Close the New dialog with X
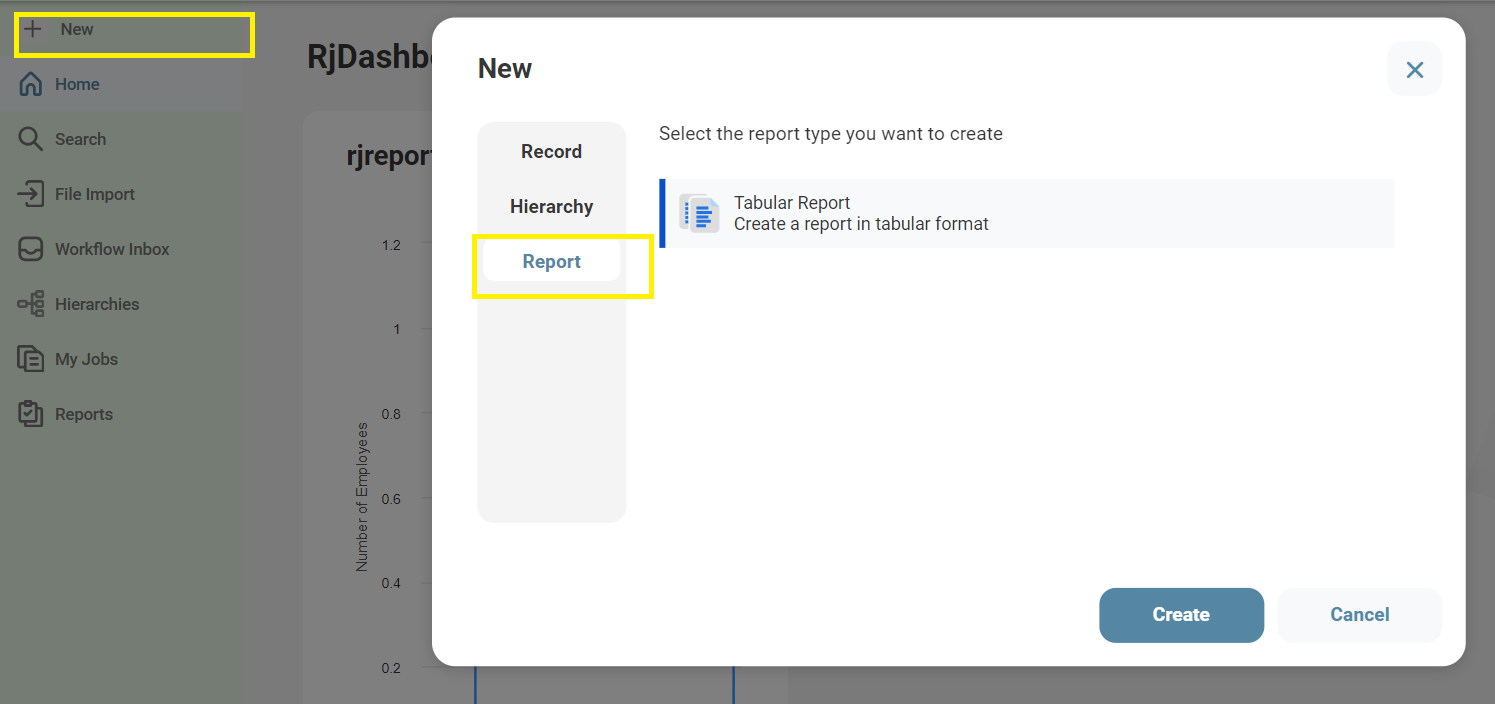Viewport: 1495px width, 704px height. (1414, 69)
